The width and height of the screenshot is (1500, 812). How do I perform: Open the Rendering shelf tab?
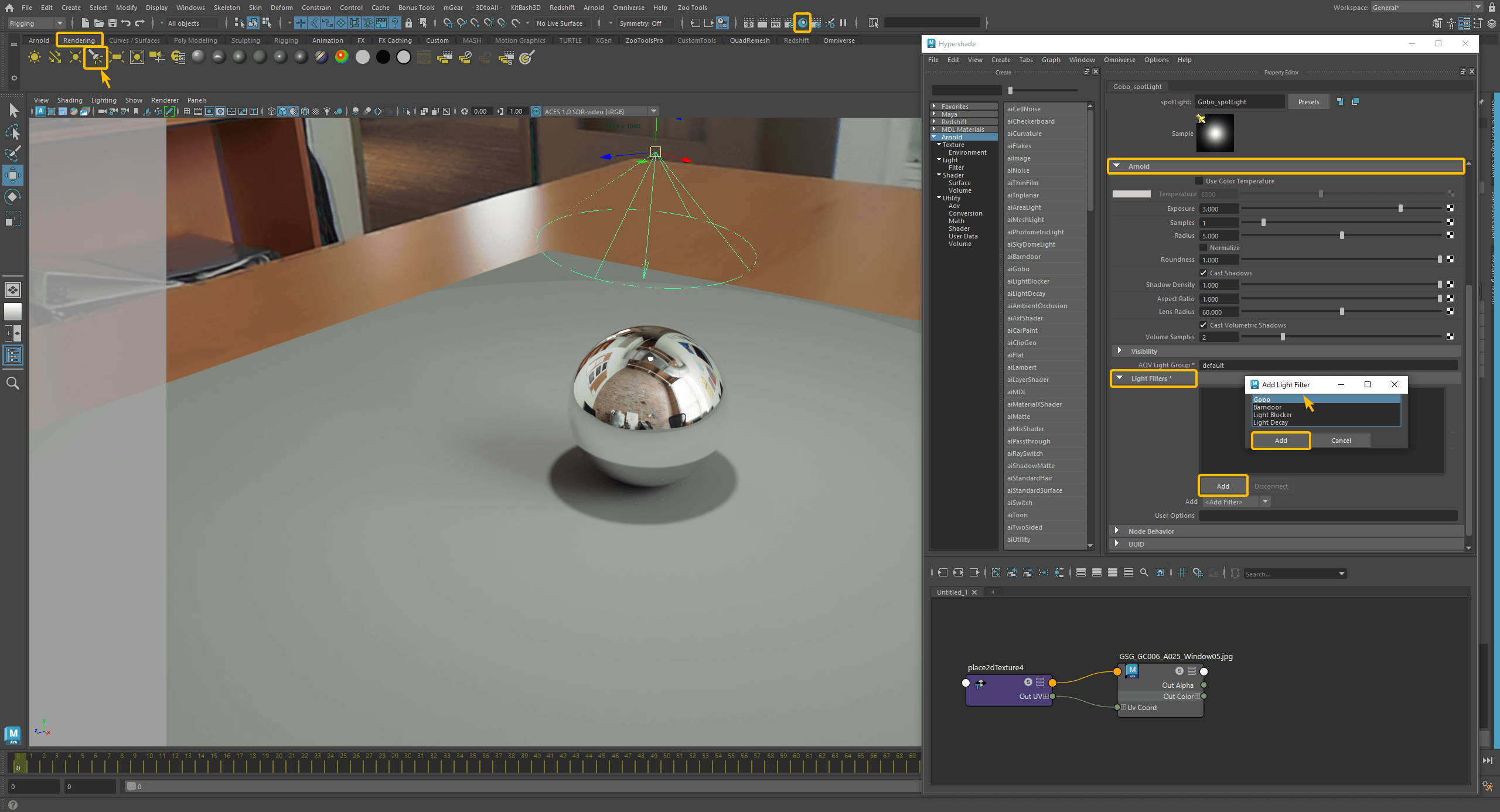coord(79,40)
